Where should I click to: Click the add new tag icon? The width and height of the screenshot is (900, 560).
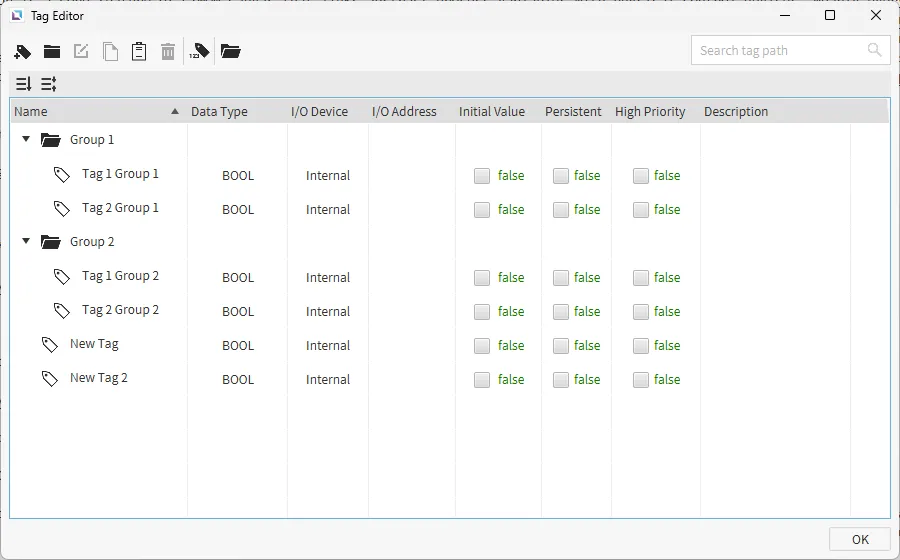(x=23, y=51)
